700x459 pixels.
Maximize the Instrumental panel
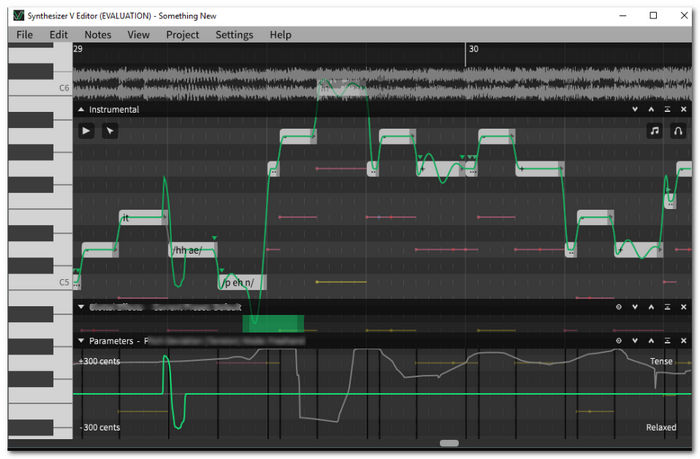pyautogui.click(x=667, y=109)
